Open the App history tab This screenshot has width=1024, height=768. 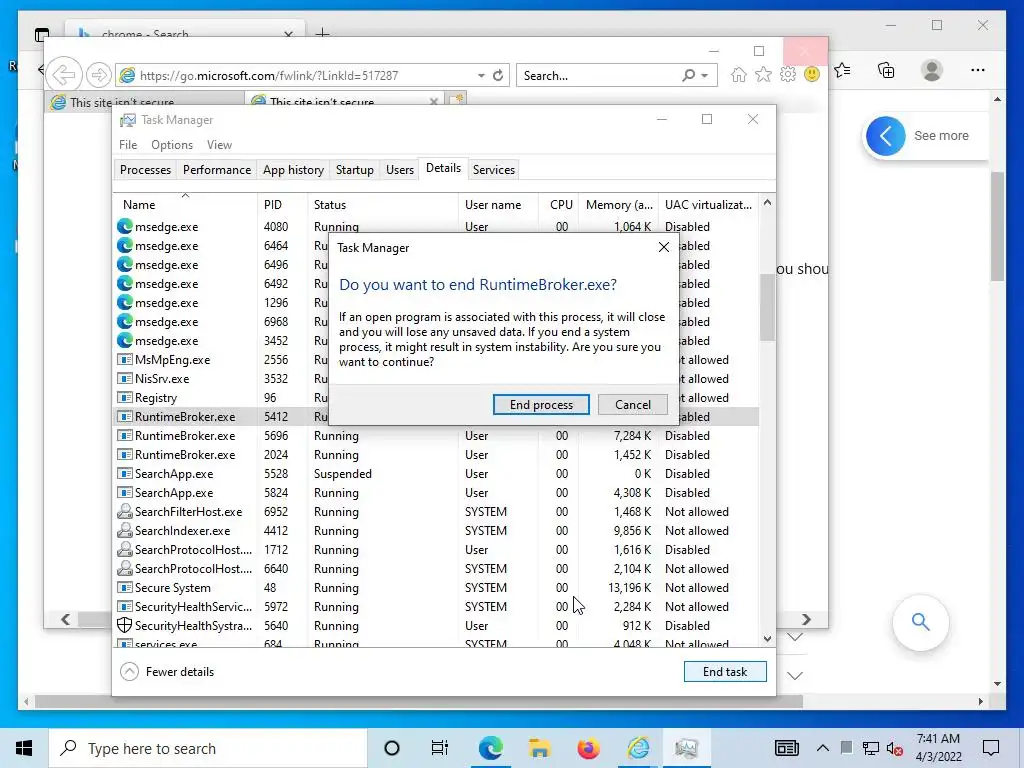[293, 170]
